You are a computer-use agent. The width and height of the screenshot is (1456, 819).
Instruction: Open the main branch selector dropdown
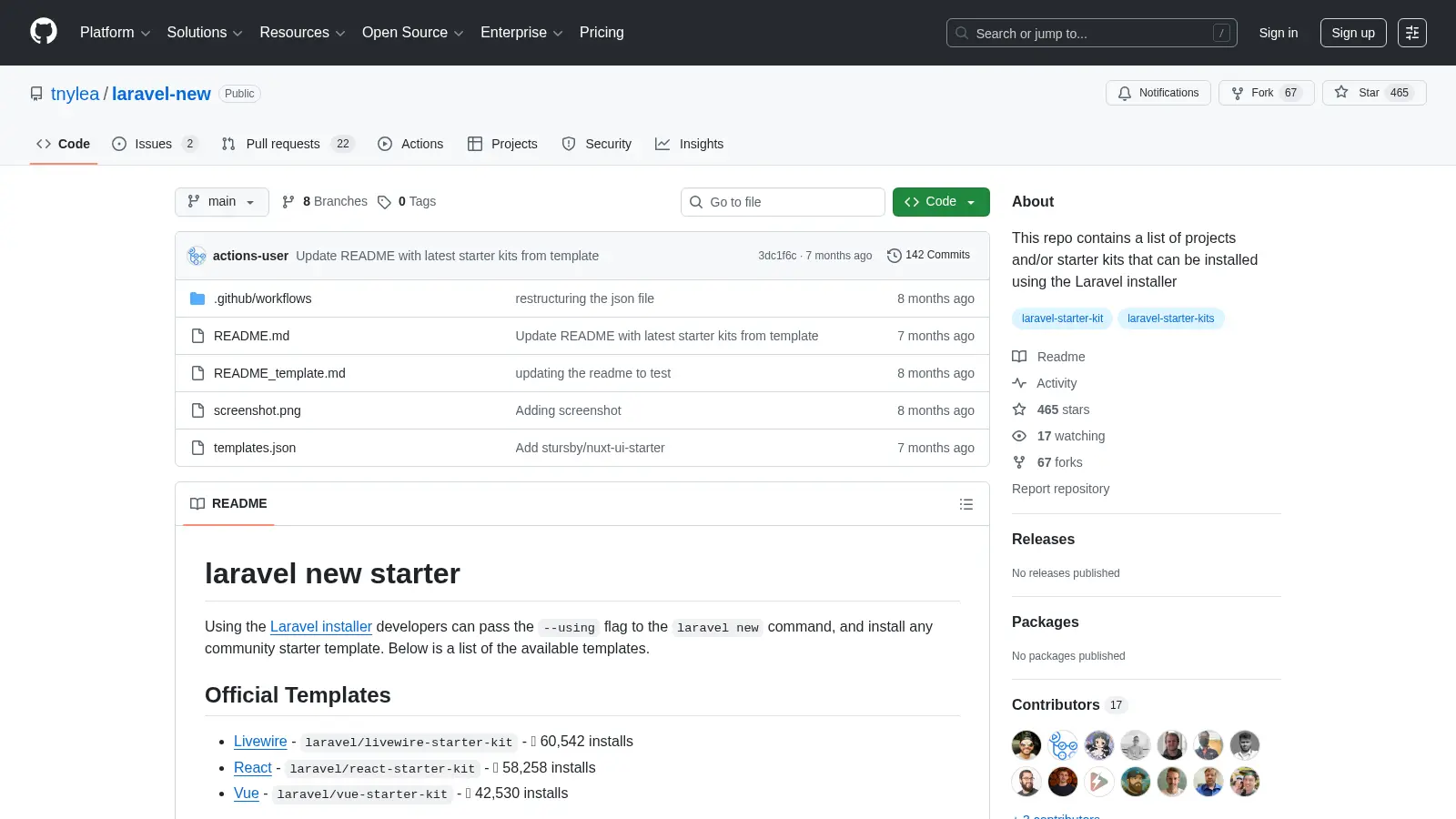(x=222, y=202)
